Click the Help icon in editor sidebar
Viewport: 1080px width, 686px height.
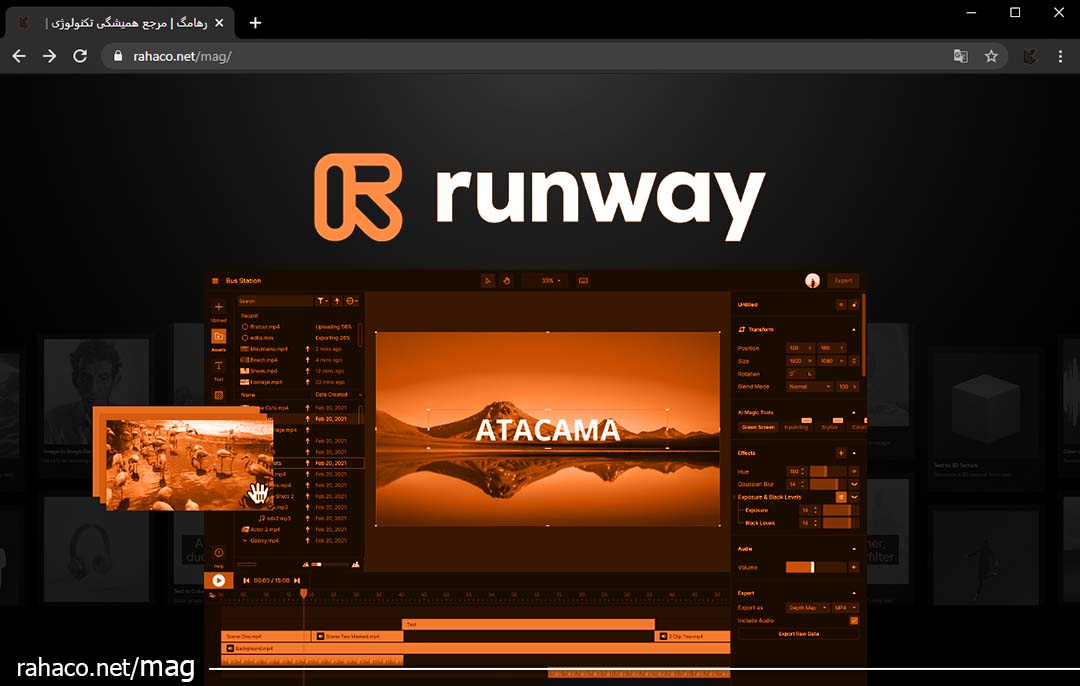(218, 552)
